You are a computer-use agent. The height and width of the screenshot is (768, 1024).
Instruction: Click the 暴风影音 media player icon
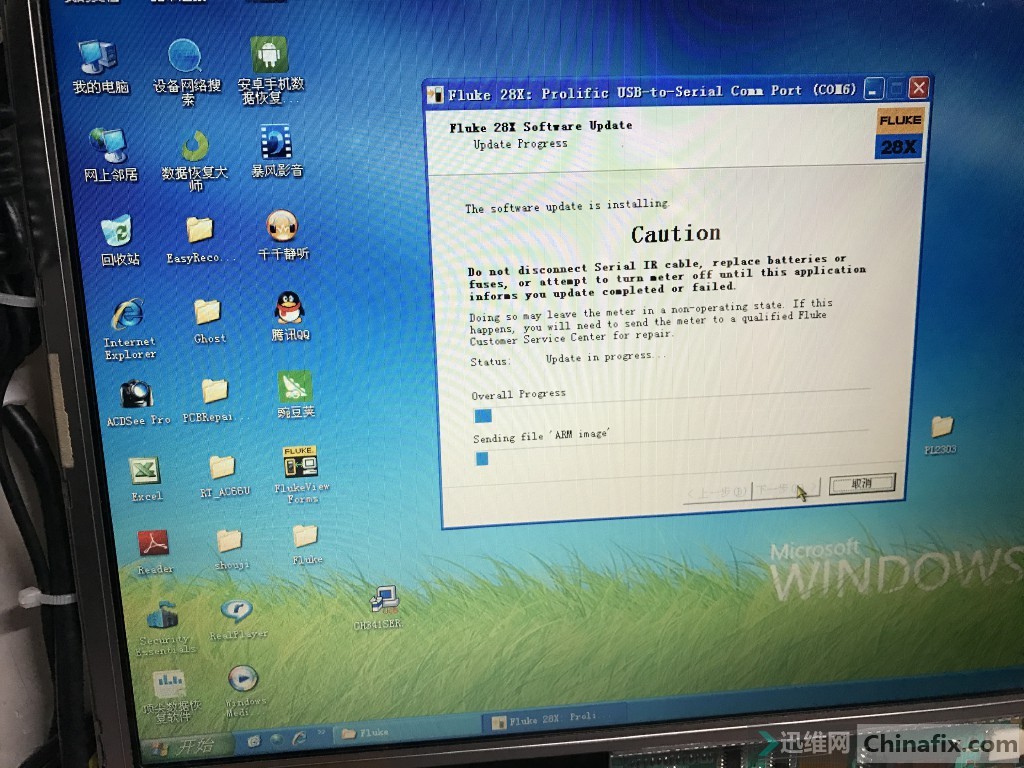point(277,151)
